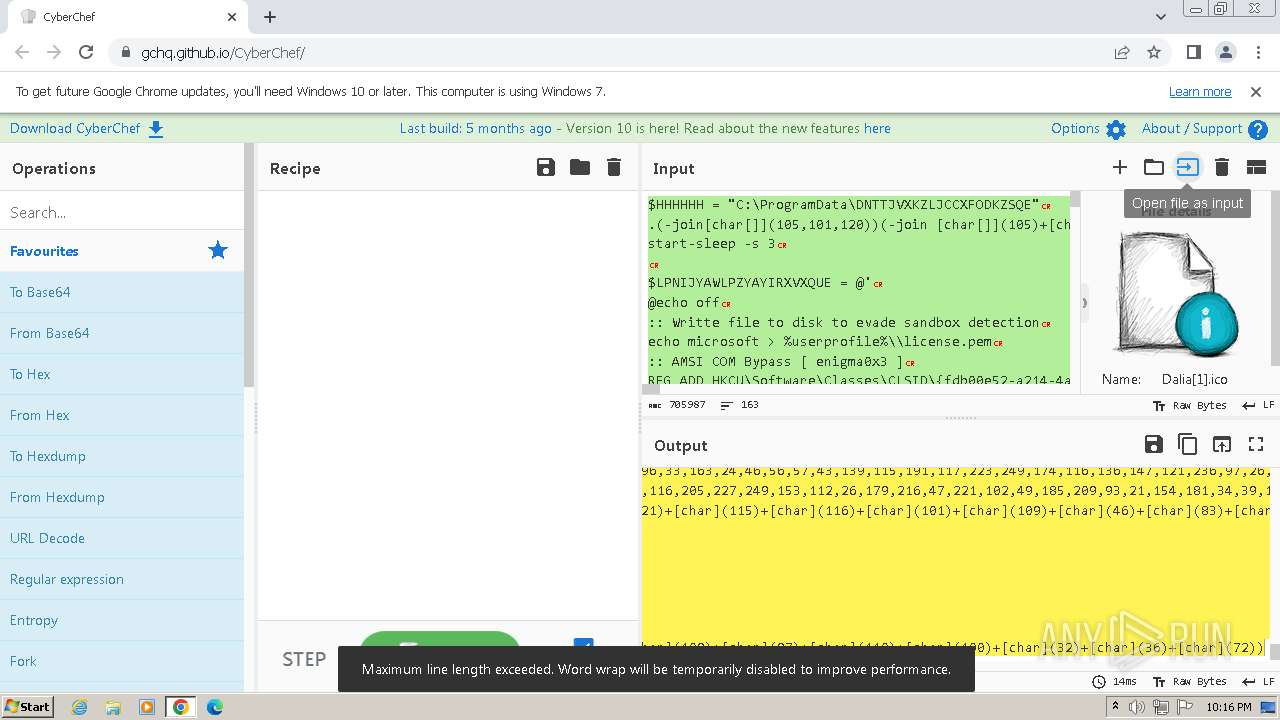Click the new features here link

877,129
